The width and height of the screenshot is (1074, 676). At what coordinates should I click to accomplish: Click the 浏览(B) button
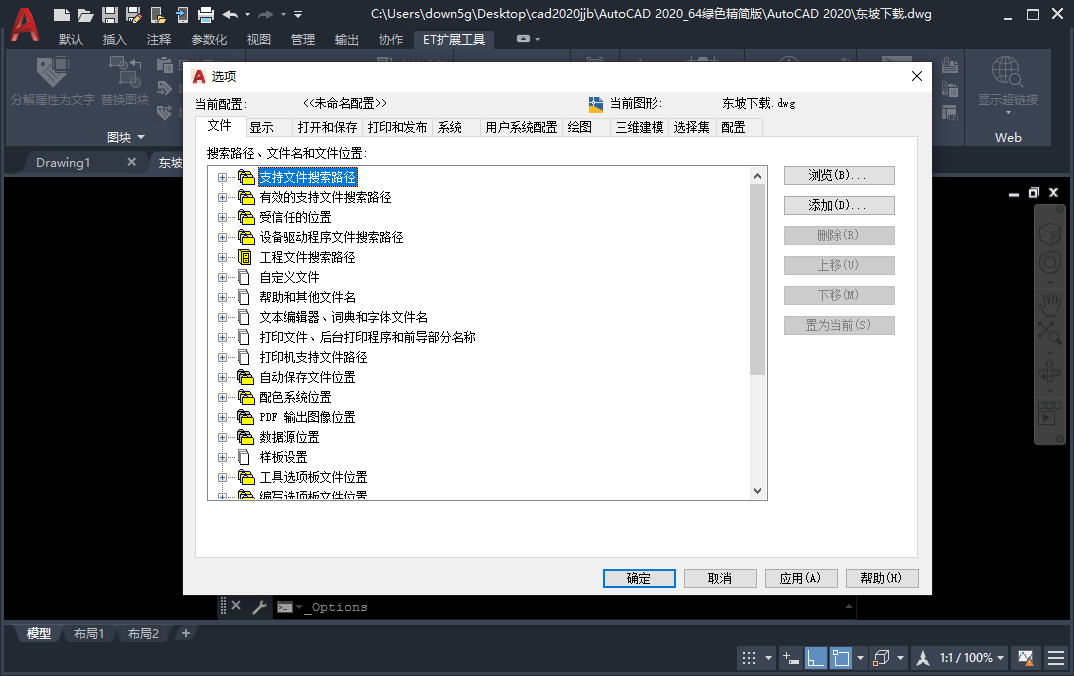click(838, 174)
